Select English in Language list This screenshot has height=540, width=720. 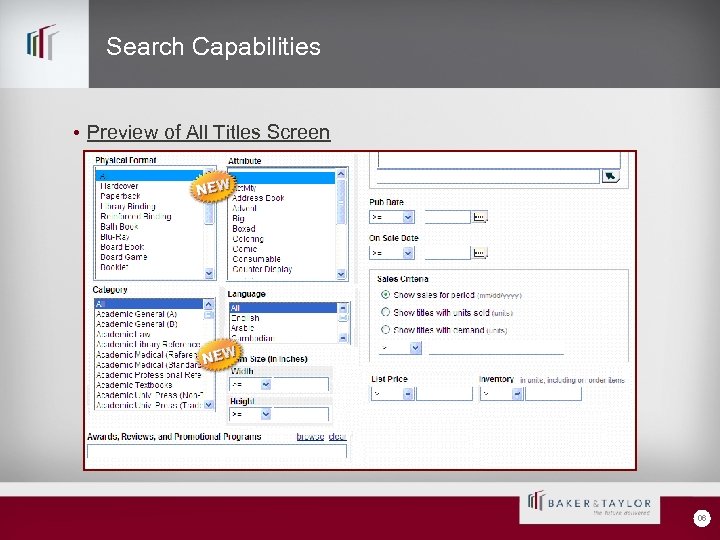click(x=245, y=318)
